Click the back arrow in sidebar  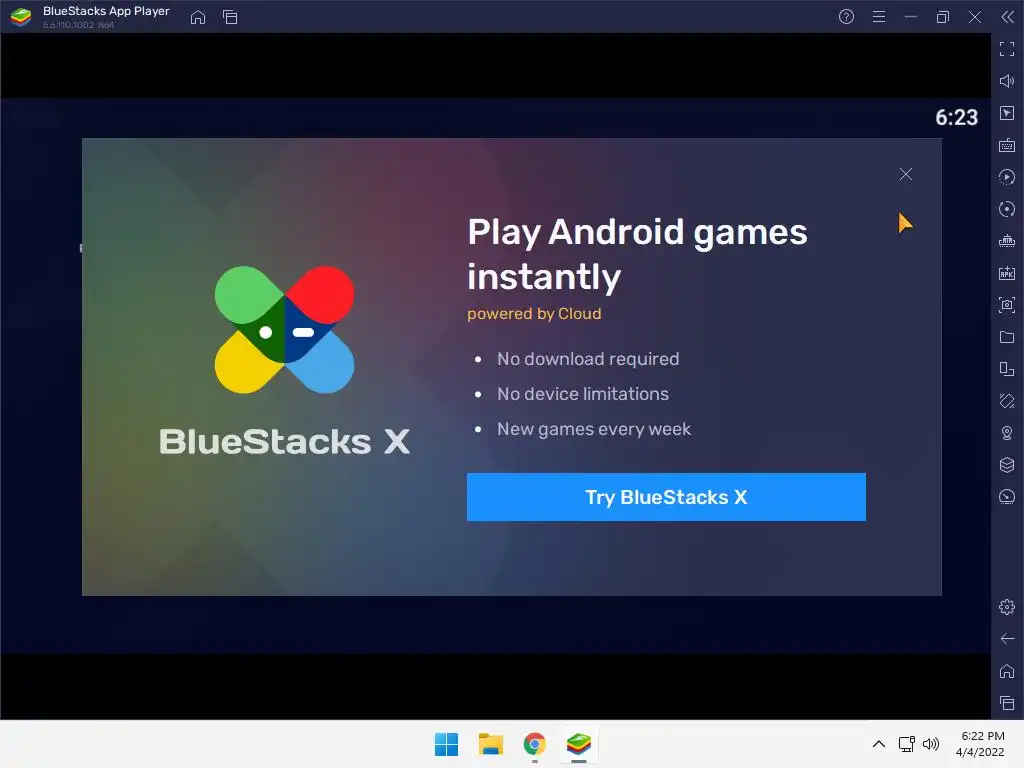tap(1007, 639)
